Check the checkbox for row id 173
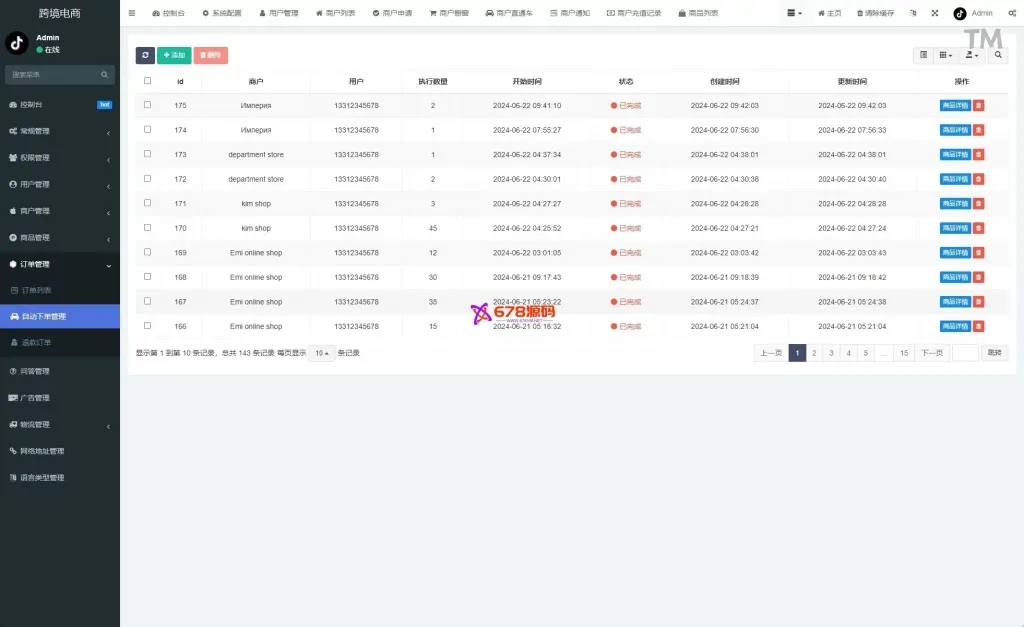Screen dimensions: 1024x627 [x=148, y=154]
